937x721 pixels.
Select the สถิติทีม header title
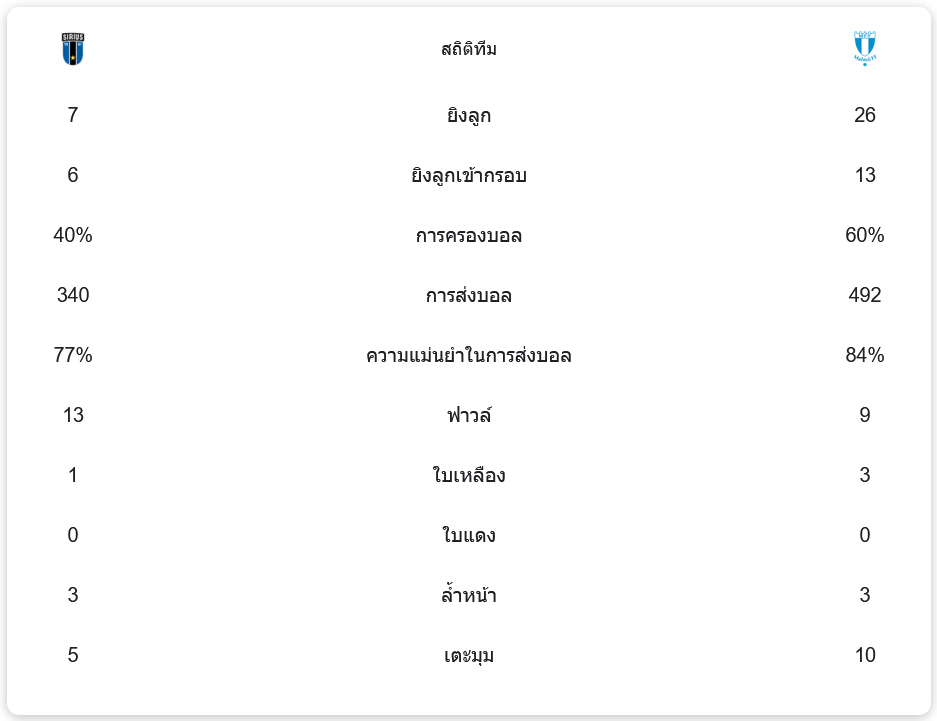click(x=468, y=49)
